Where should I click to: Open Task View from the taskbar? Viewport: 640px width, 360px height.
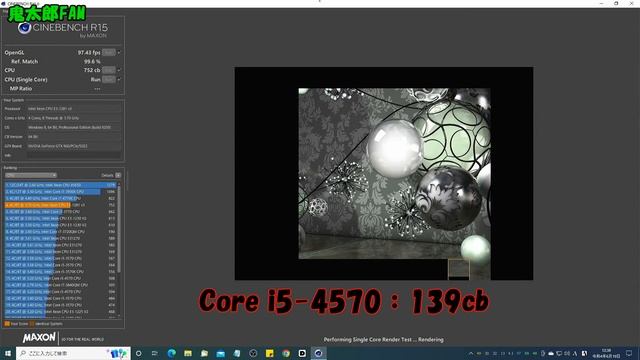pos(155,353)
